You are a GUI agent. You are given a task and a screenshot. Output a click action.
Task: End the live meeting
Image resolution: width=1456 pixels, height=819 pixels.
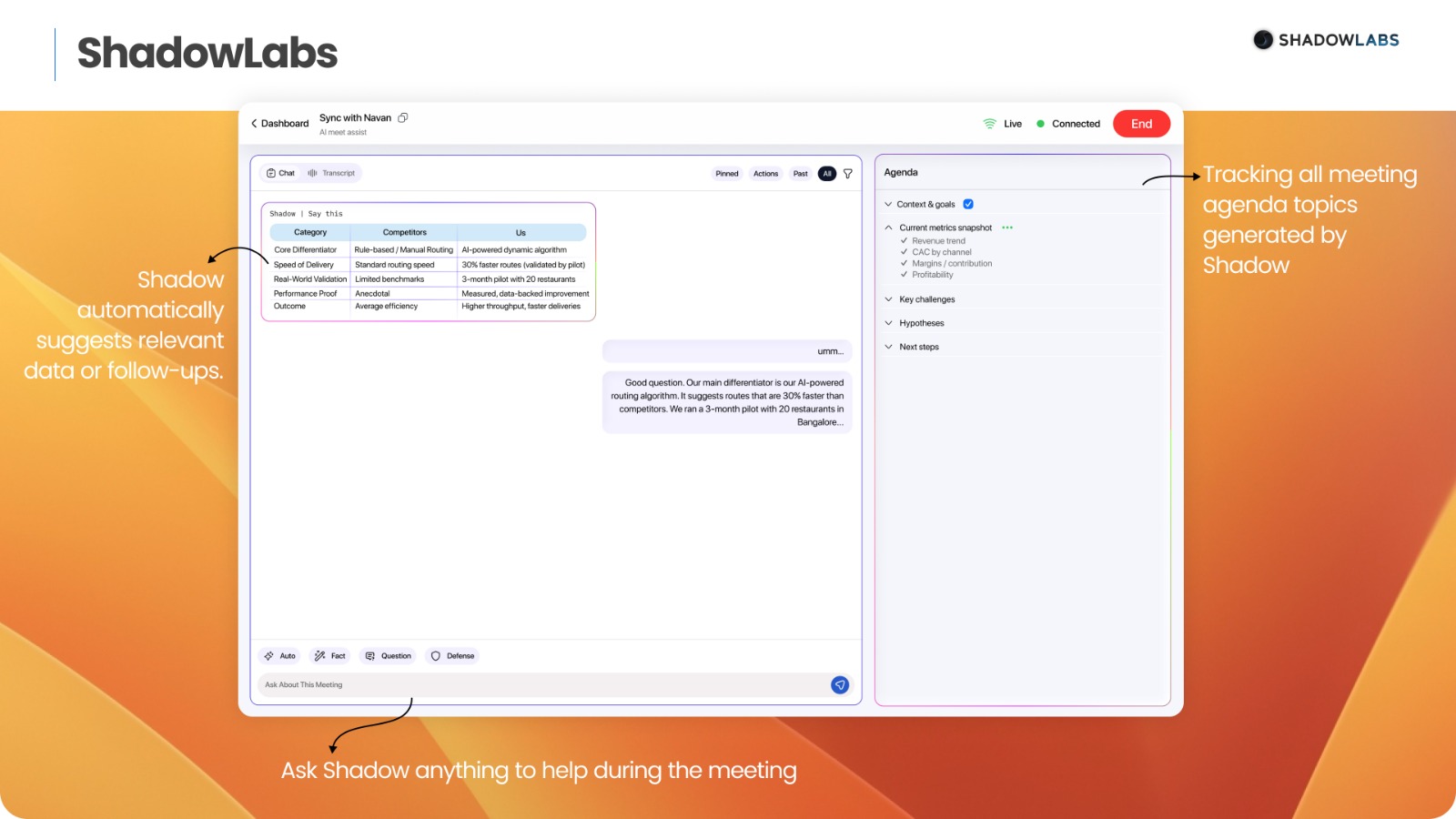pyautogui.click(x=1141, y=124)
